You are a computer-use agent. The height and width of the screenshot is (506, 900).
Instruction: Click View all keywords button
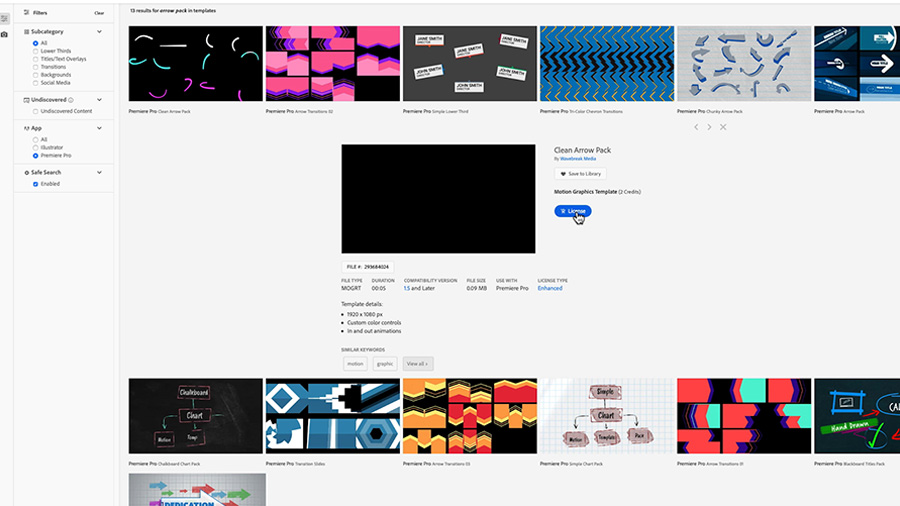[418, 364]
